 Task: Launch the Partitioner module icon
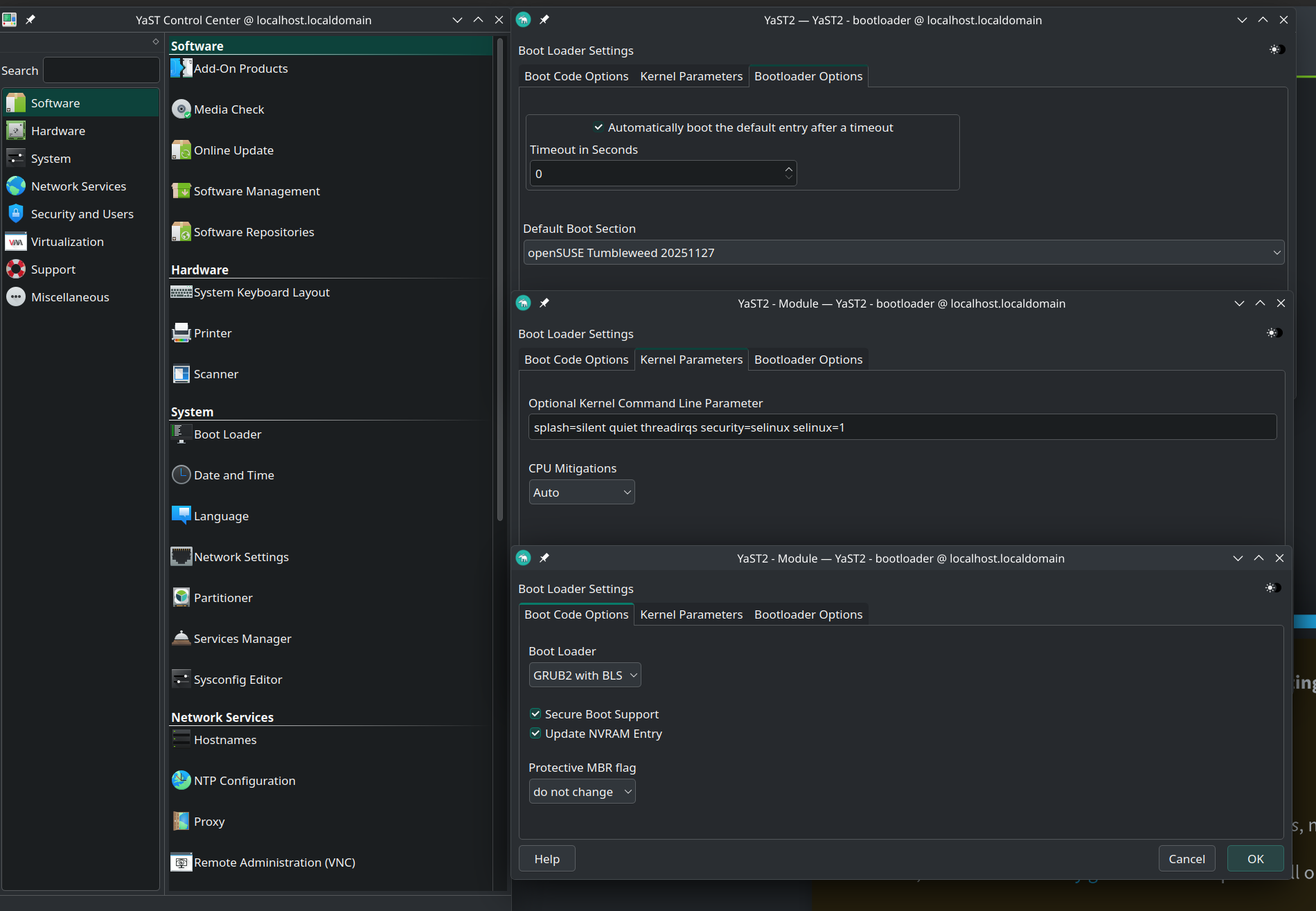(181, 598)
